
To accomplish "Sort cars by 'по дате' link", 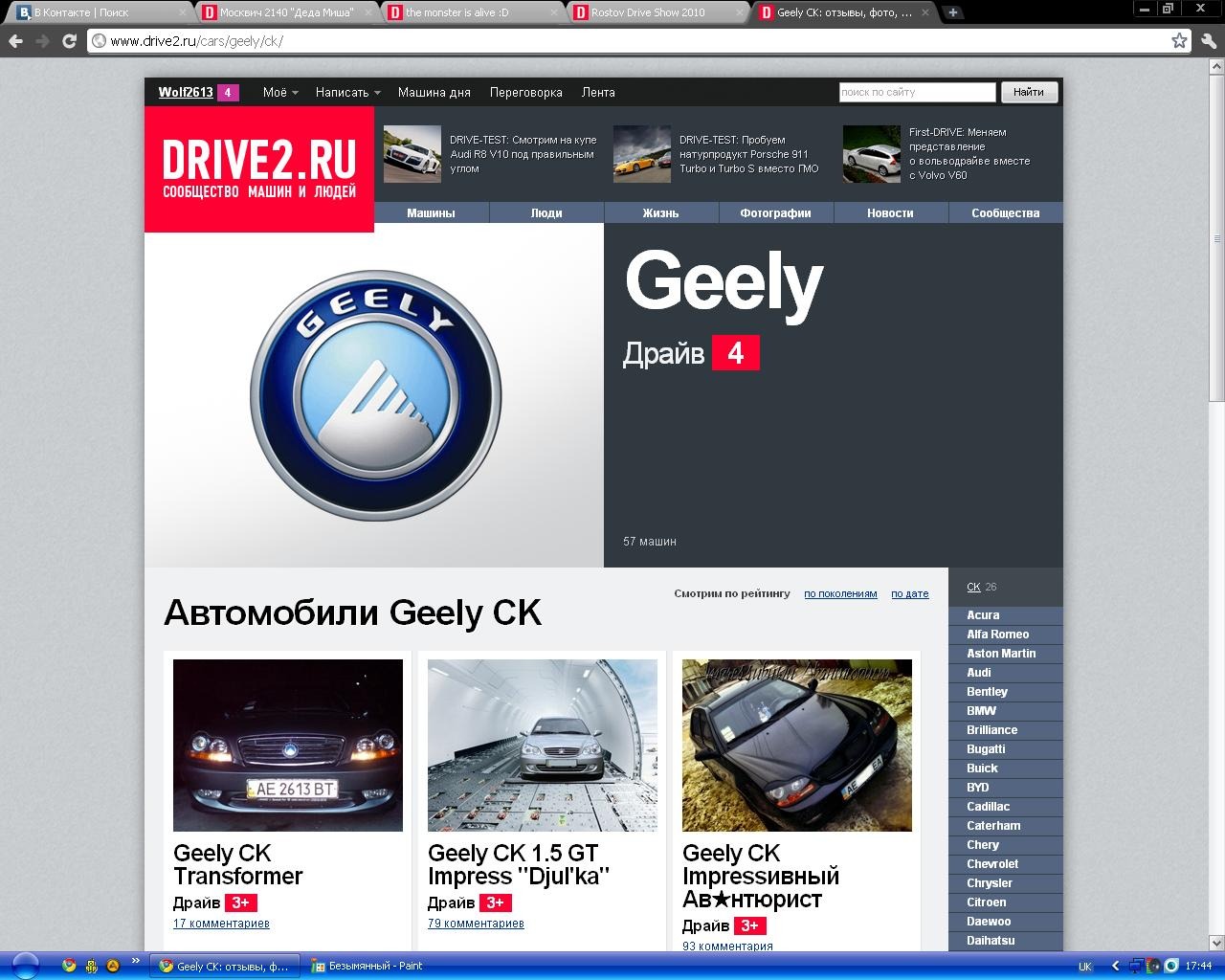I will click(910, 593).
